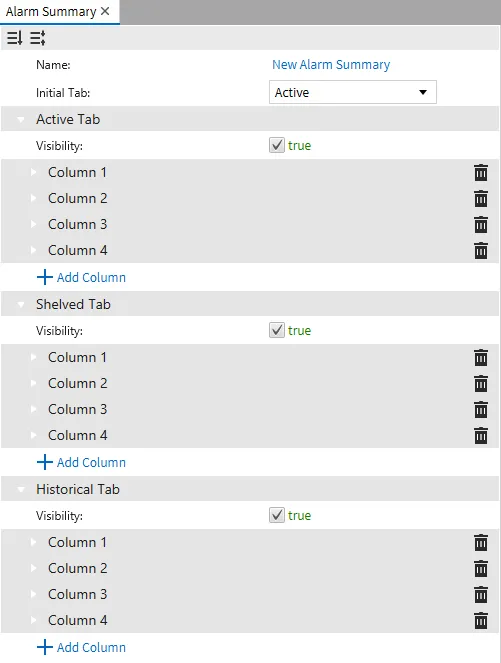
Task: Collapse the Shelved Tab section
Action: pyautogui.click(x=21, y=304)
